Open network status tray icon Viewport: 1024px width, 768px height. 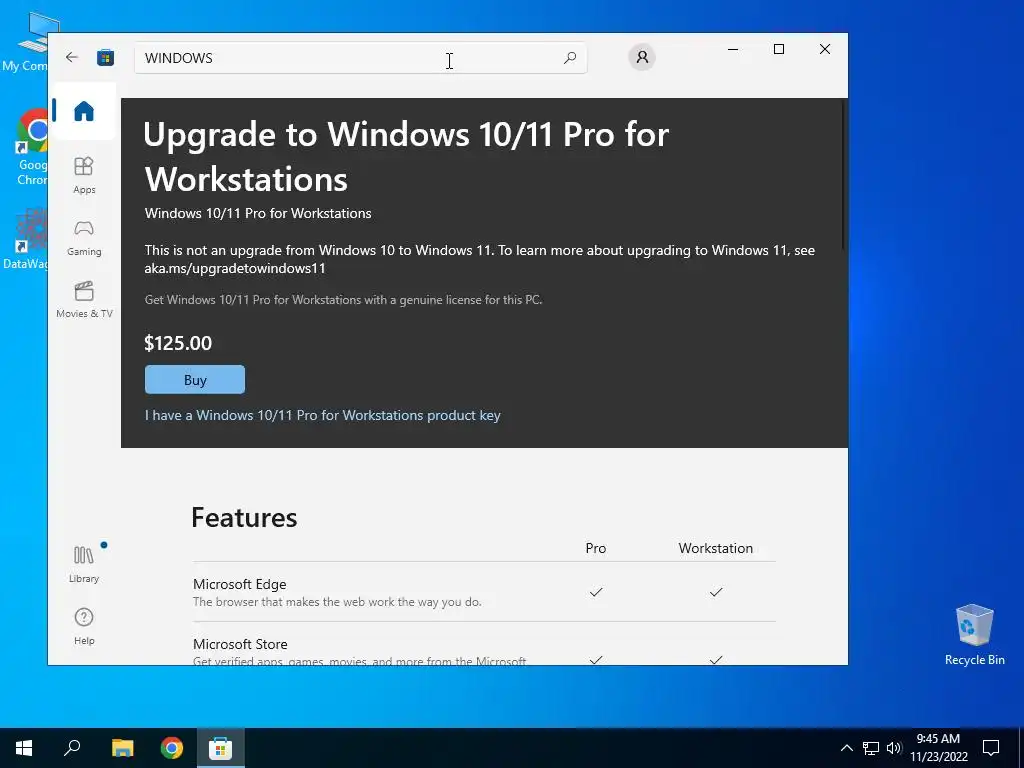click(871, 748)
